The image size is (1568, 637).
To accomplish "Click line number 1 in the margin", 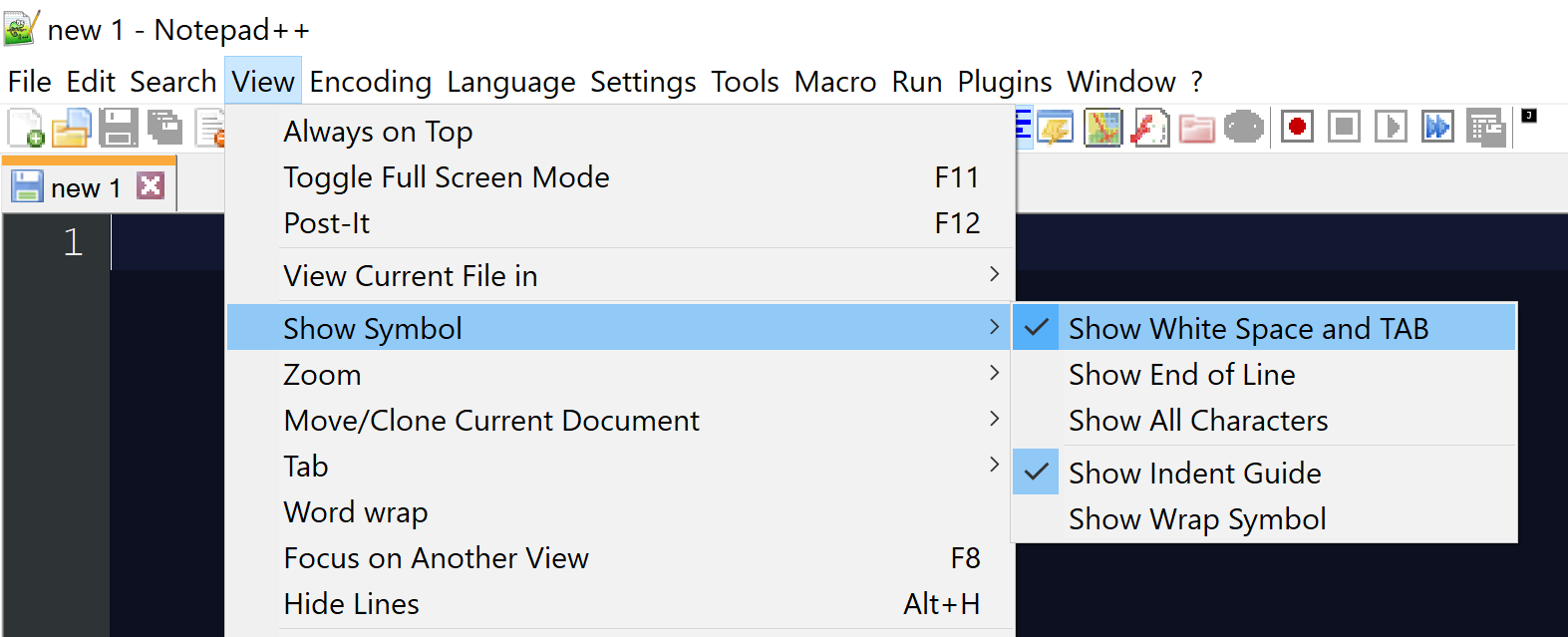I will [72, 242].
